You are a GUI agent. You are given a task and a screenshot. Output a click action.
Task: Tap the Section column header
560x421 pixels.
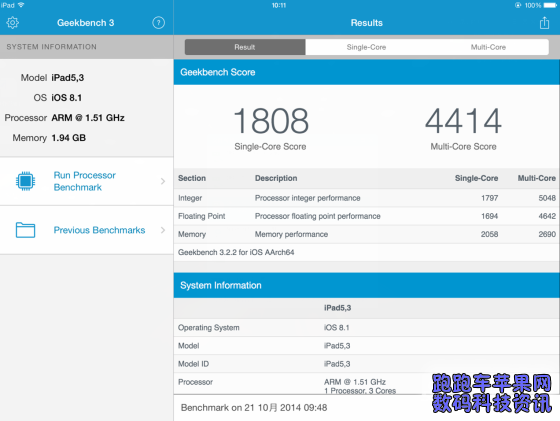pos(192,178)
